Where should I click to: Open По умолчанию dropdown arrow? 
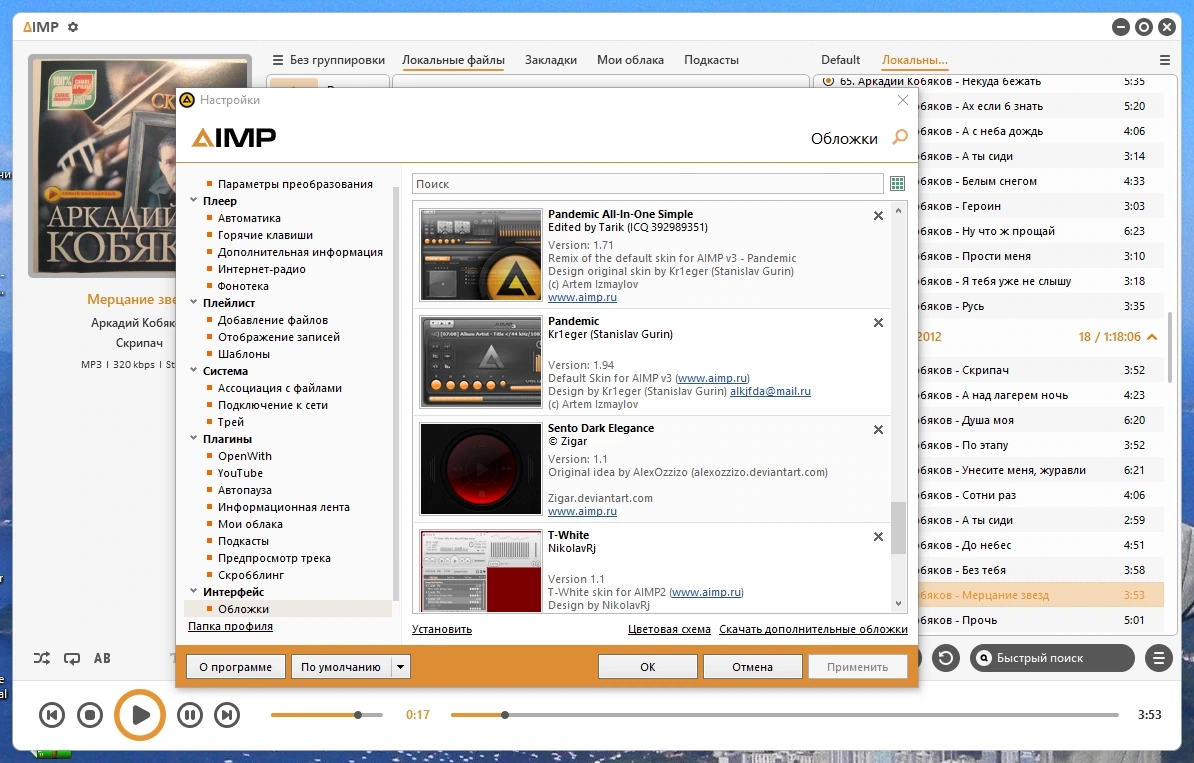point(401,667)
